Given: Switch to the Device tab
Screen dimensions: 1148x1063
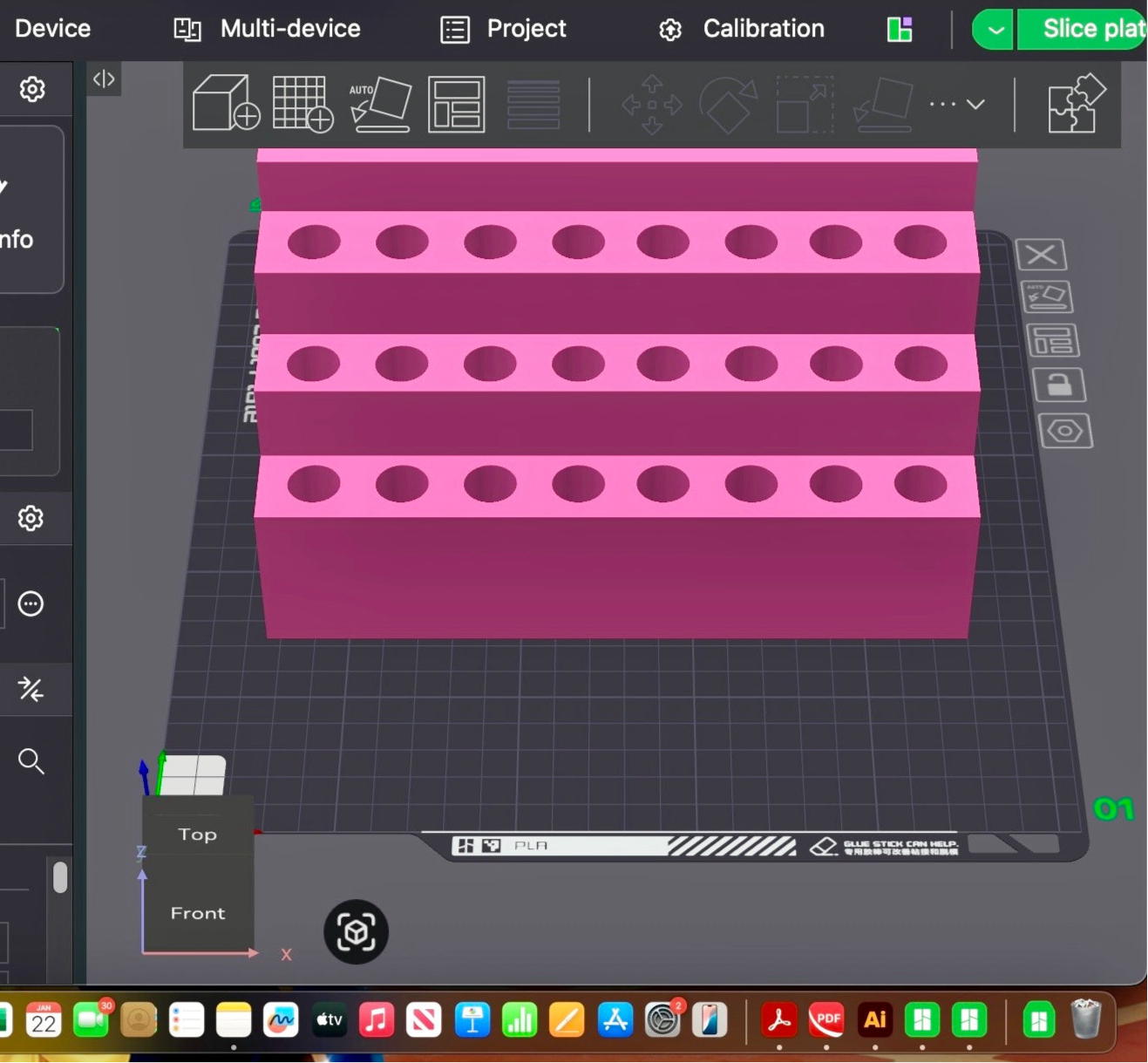Looking at the screenshot, I should click(x=52, y=29).
